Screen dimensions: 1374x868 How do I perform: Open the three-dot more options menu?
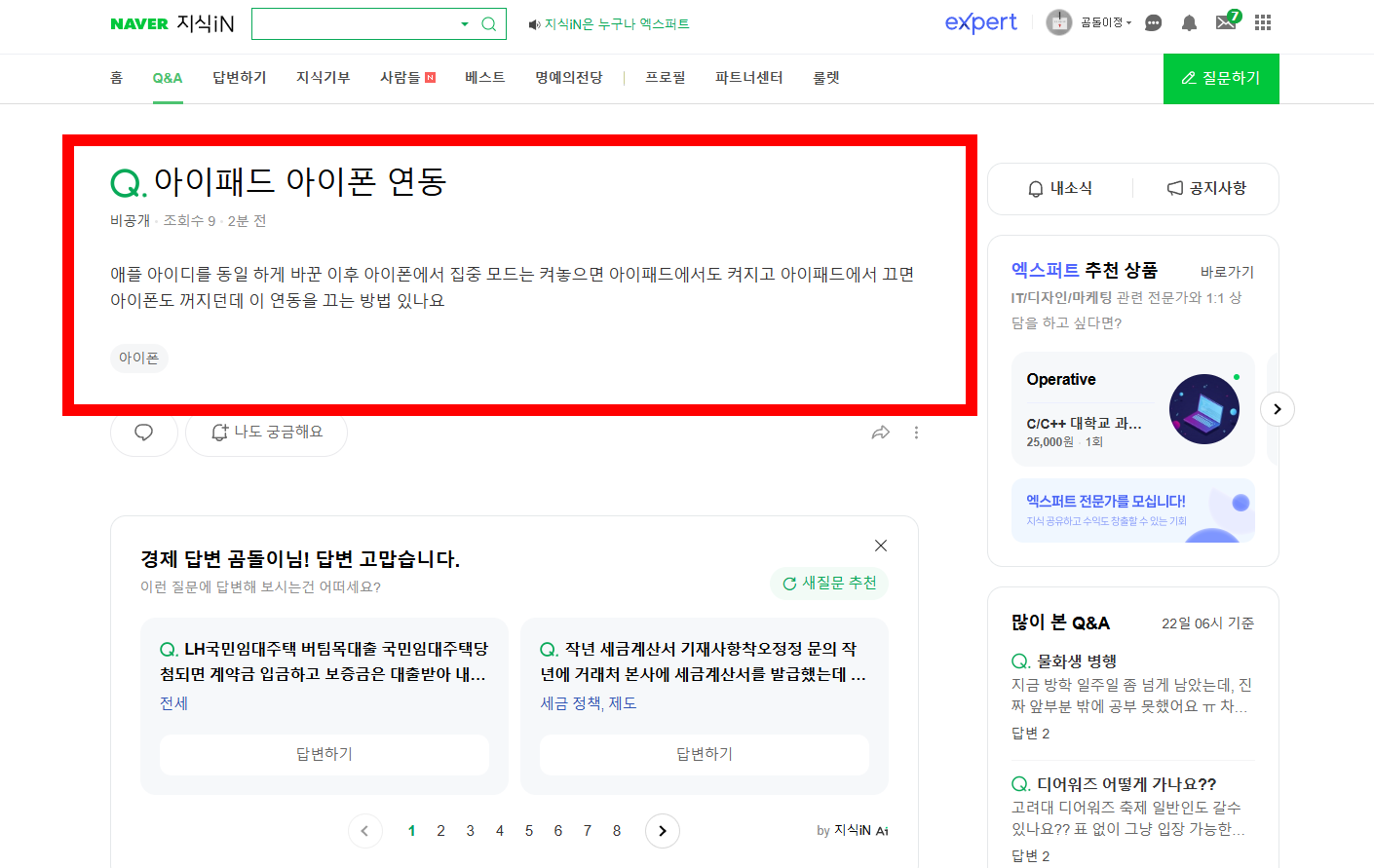(916, 433)
